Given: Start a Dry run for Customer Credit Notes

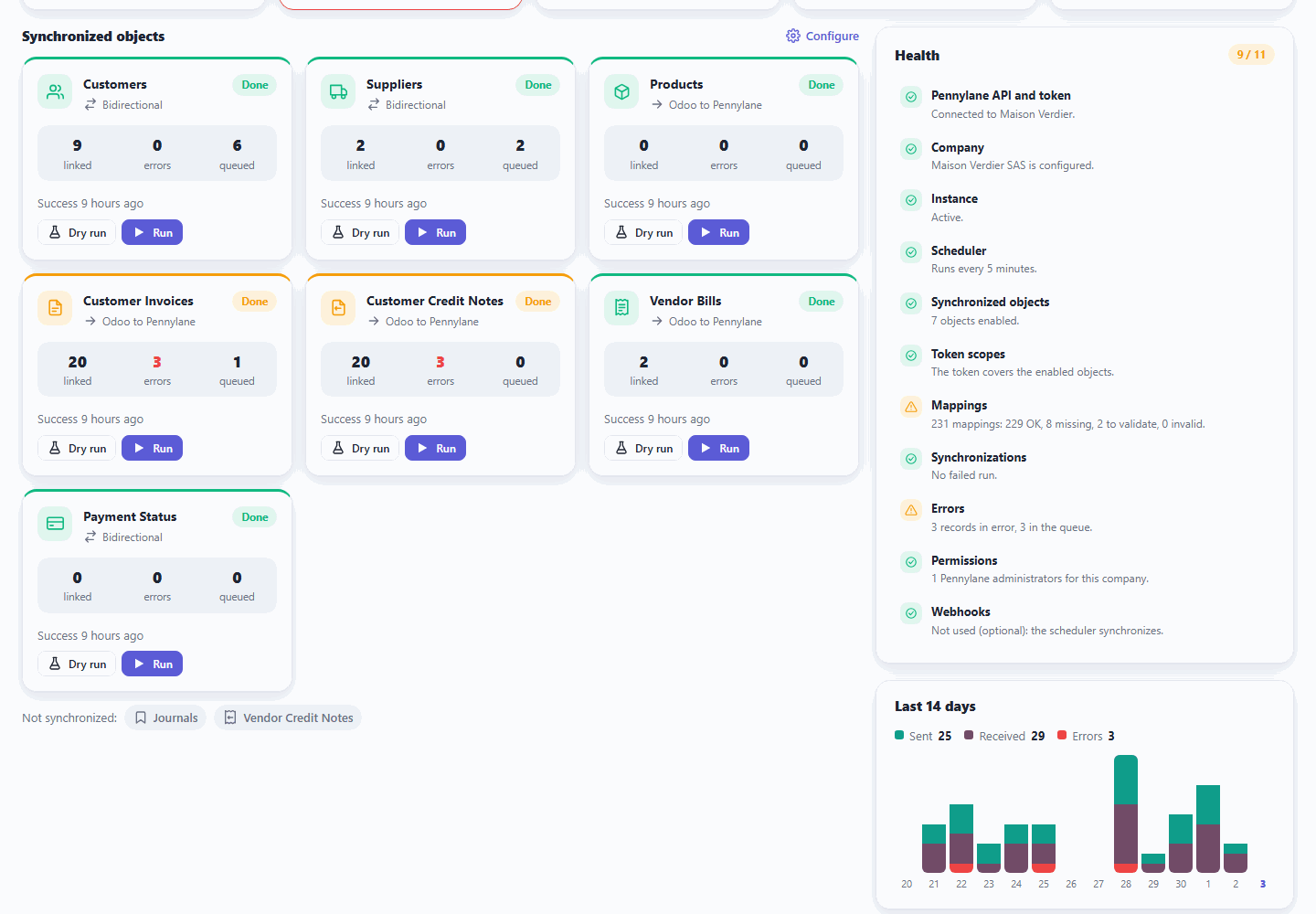Looking at the screenshot, I should pyautogui.click(x=361, y=449).
